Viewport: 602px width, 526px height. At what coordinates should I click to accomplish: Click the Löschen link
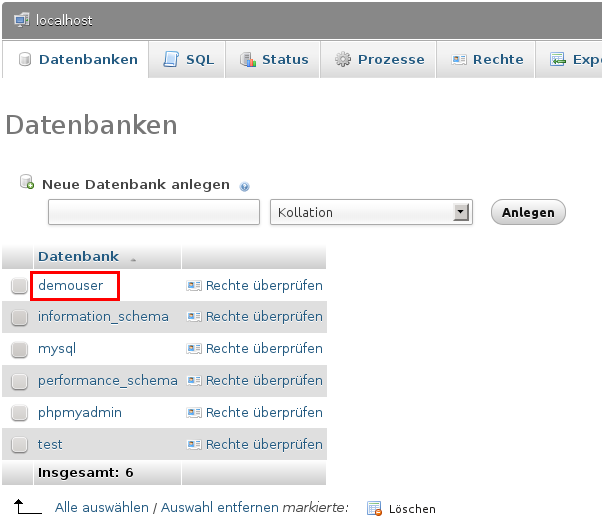click(x=412, y=509)
